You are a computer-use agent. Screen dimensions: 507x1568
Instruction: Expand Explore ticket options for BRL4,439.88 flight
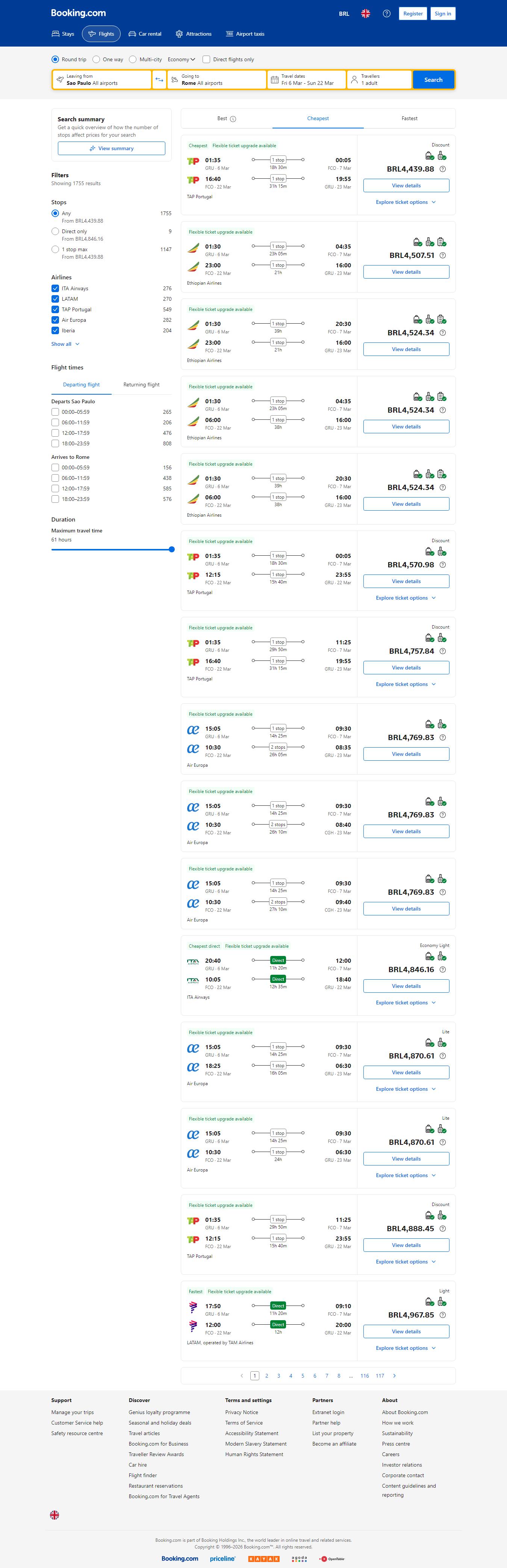406,202
